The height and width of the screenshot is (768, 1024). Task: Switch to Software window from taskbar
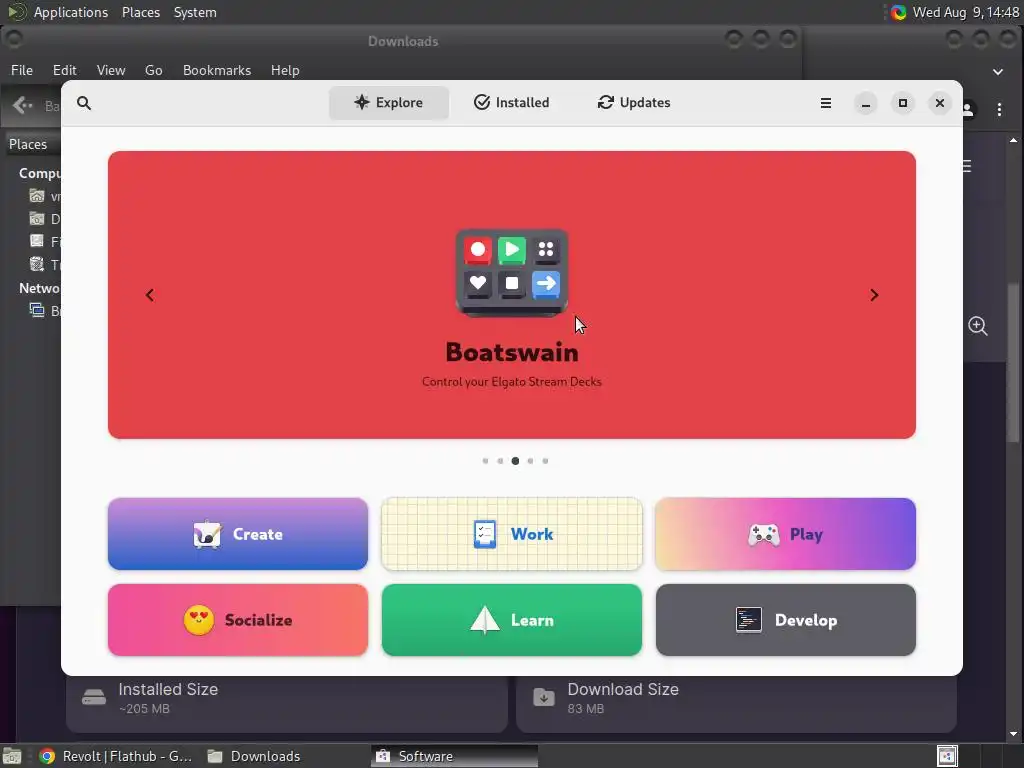455,756
